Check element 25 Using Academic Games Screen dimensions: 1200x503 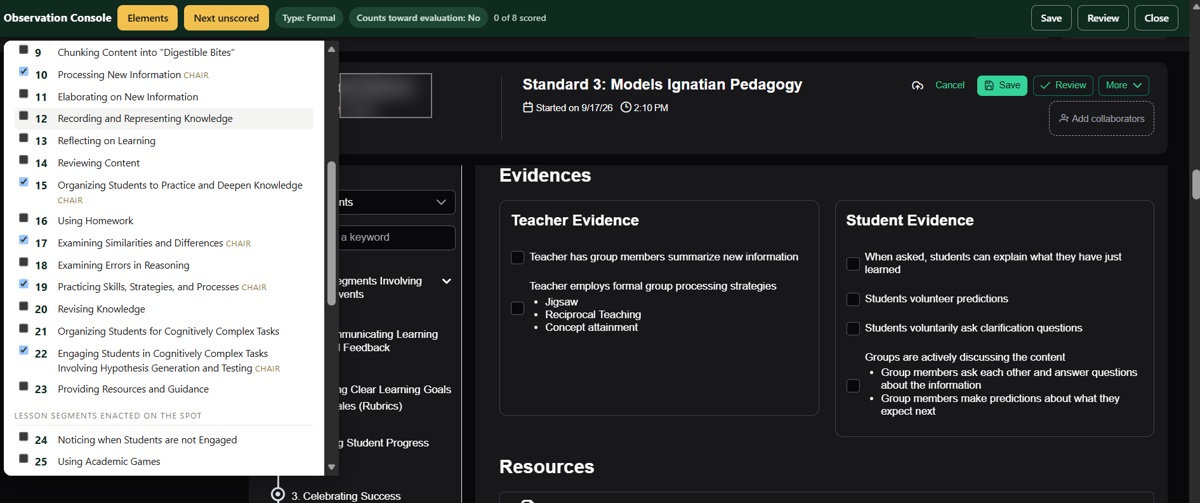pyautogui.click(x=24, y=459)
